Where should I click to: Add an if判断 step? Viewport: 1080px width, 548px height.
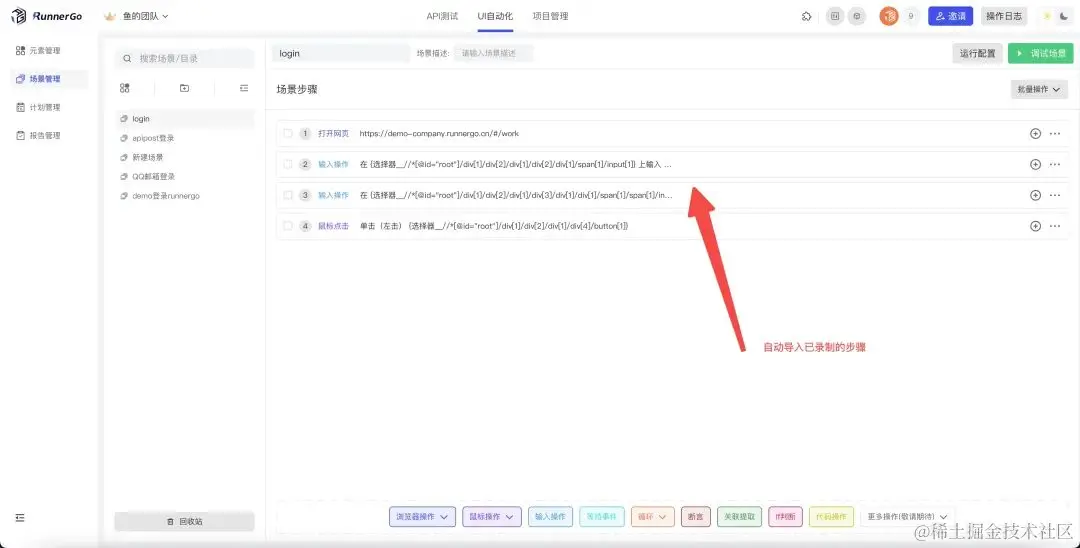785,517
